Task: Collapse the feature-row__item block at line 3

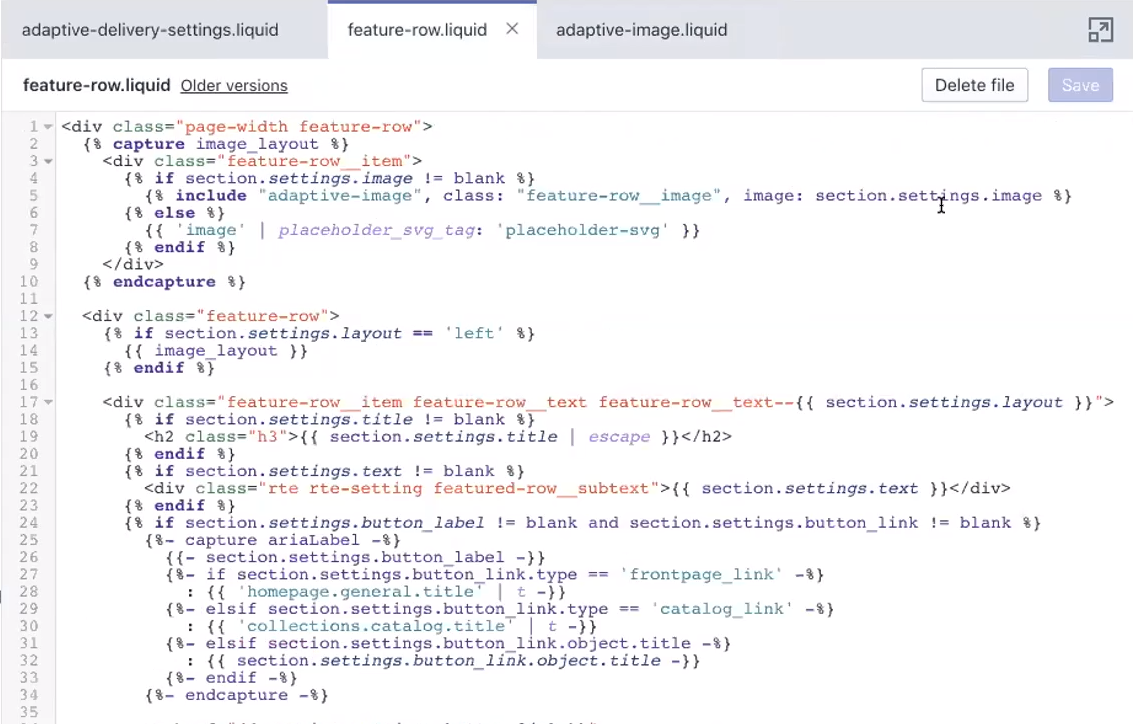Action: [x=46, y=160]
